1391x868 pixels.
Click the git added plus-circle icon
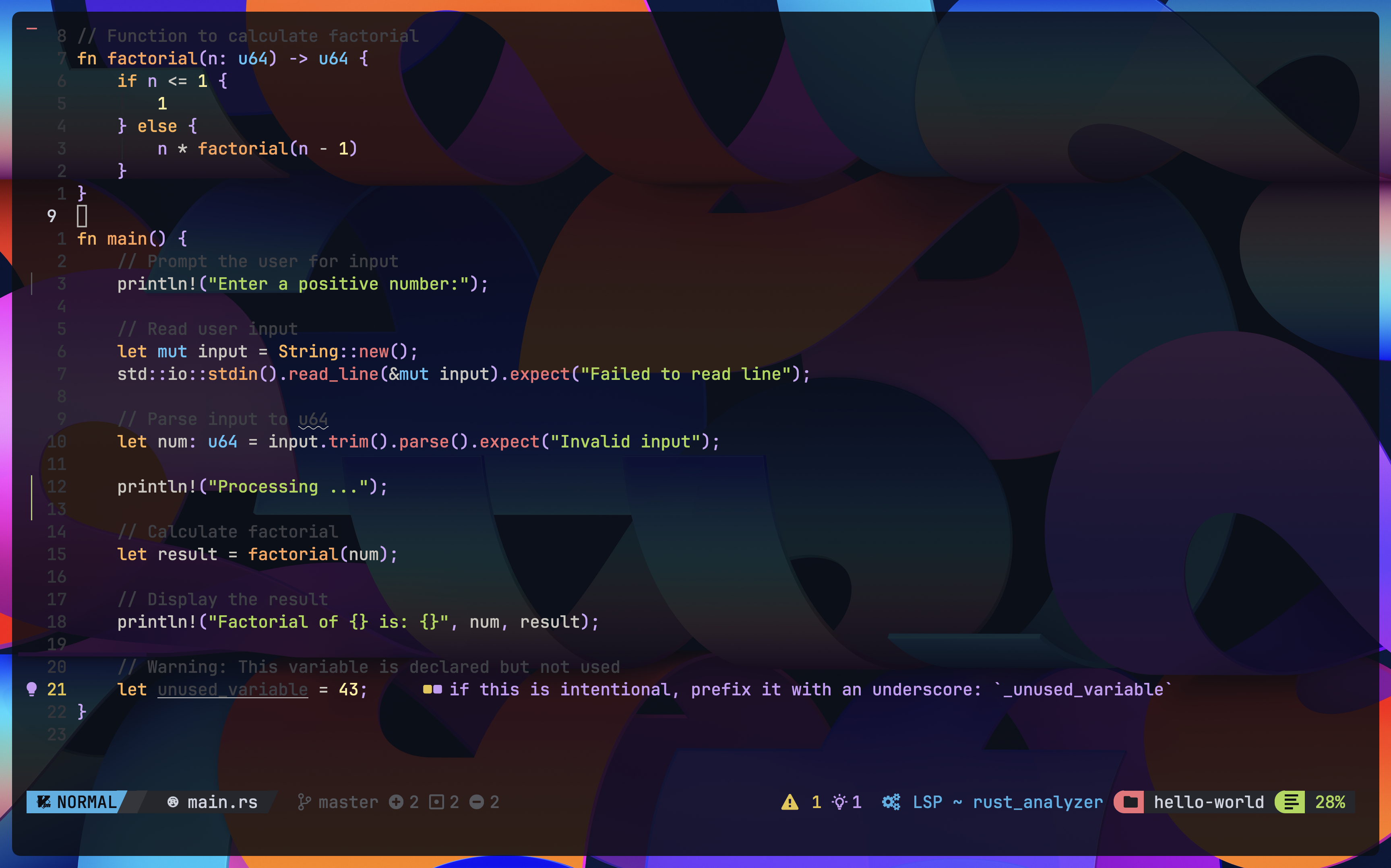coord(396,802)
